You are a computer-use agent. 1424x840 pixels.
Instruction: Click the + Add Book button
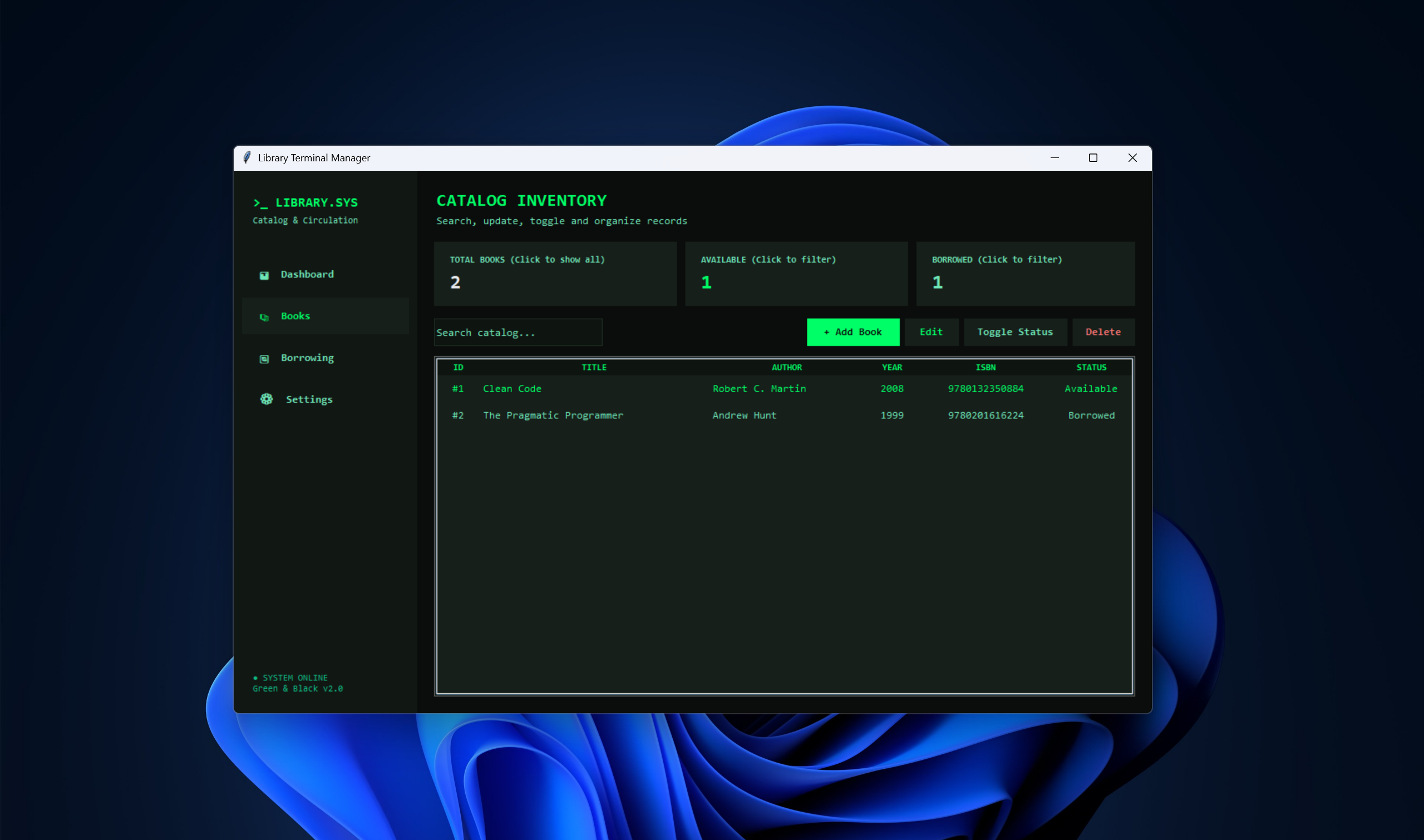click(853, 332)
